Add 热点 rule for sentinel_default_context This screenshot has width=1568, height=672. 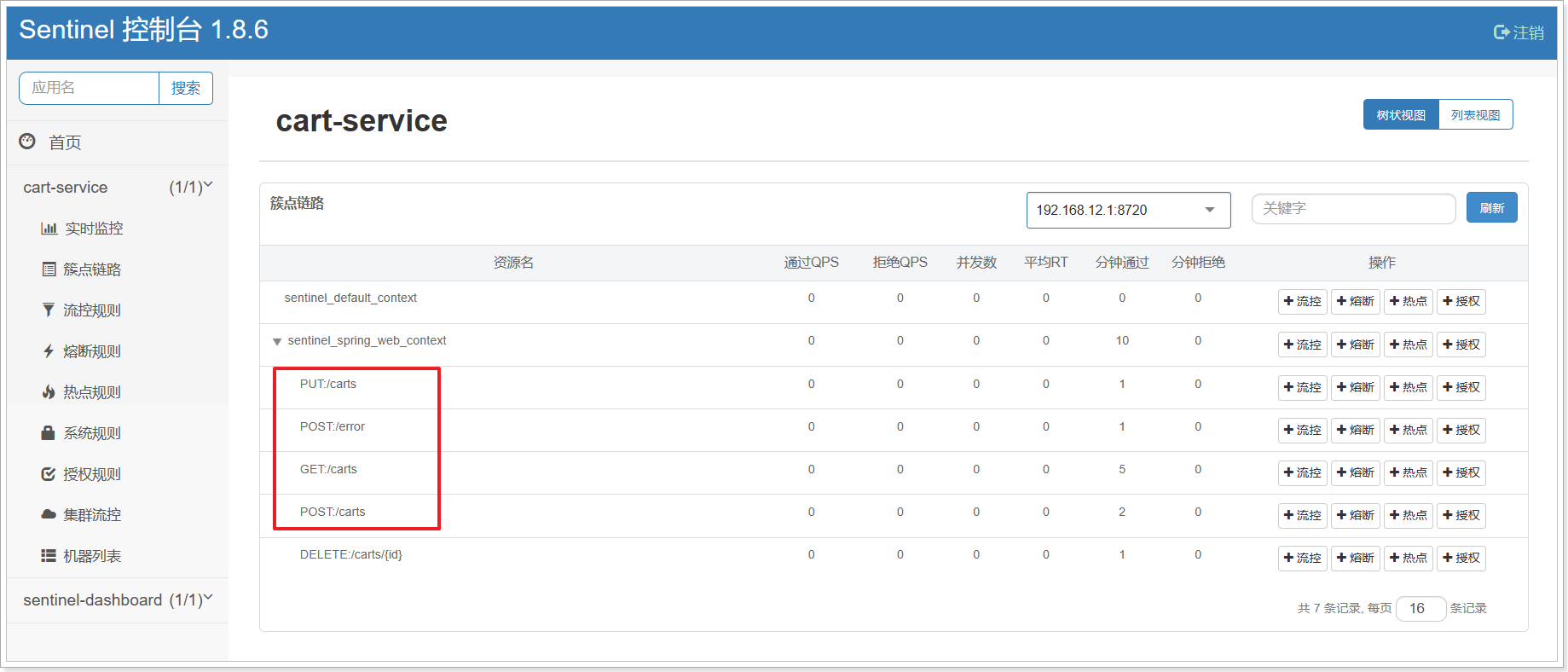tap(1408, 302)
